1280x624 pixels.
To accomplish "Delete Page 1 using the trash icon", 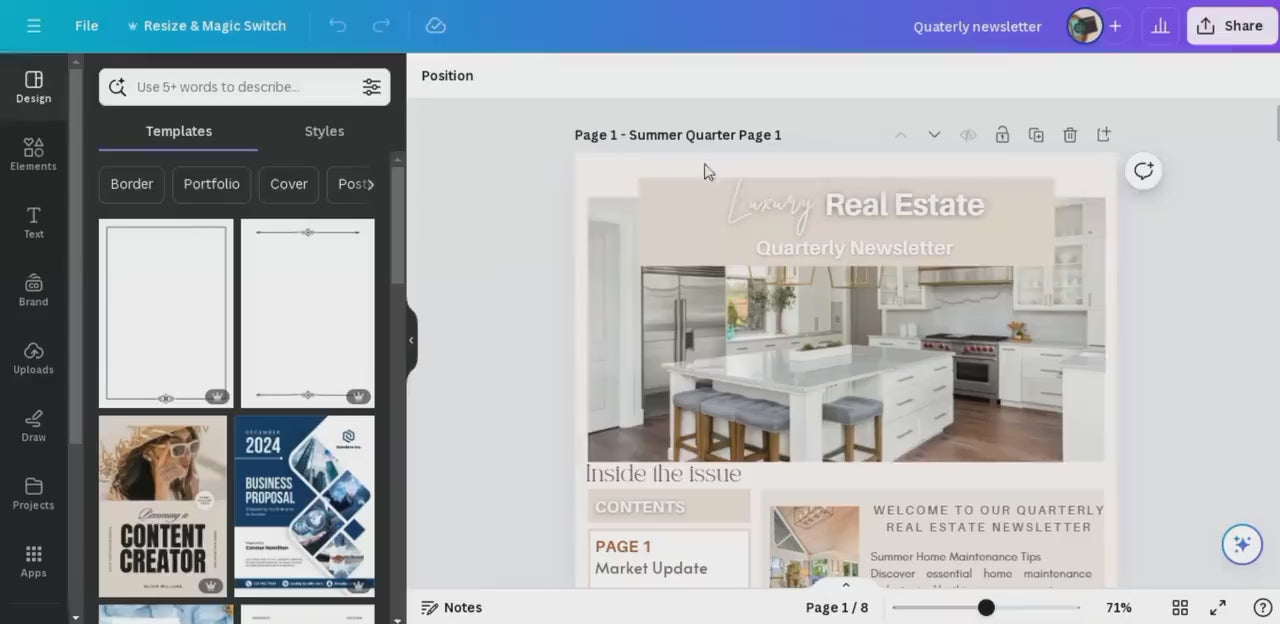I will click(x=1070, y=134).
